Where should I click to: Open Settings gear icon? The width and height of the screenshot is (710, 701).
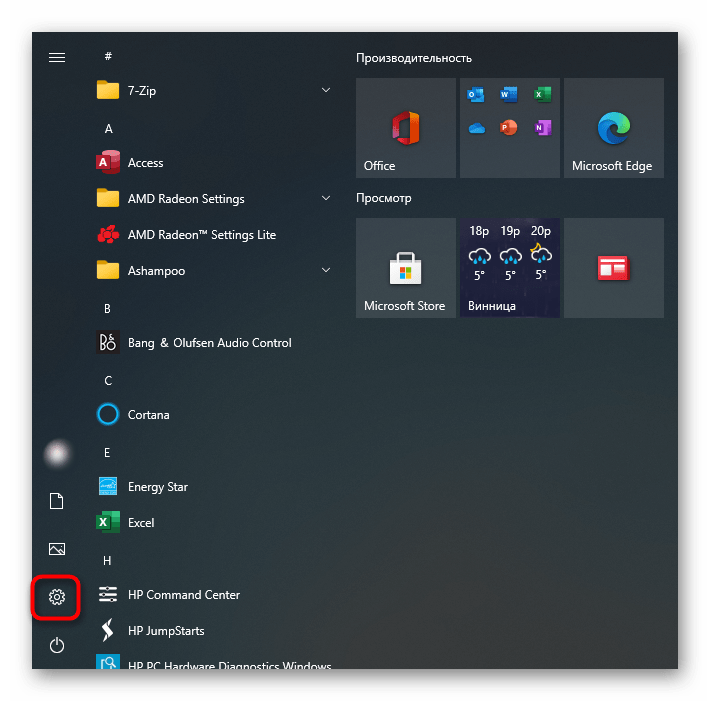tap(57, 597)
